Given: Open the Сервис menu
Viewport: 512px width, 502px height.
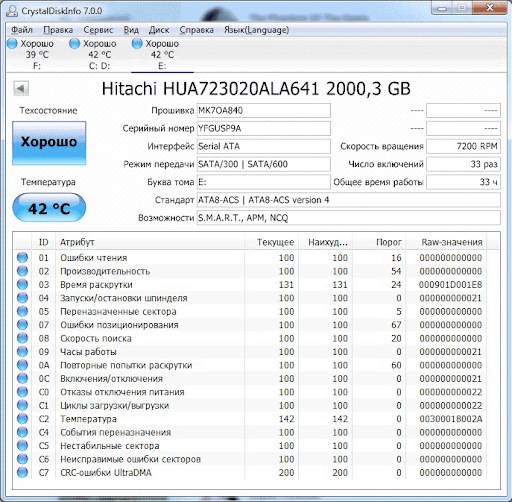Looking at the screenshot, I should [x=98, y=30].
